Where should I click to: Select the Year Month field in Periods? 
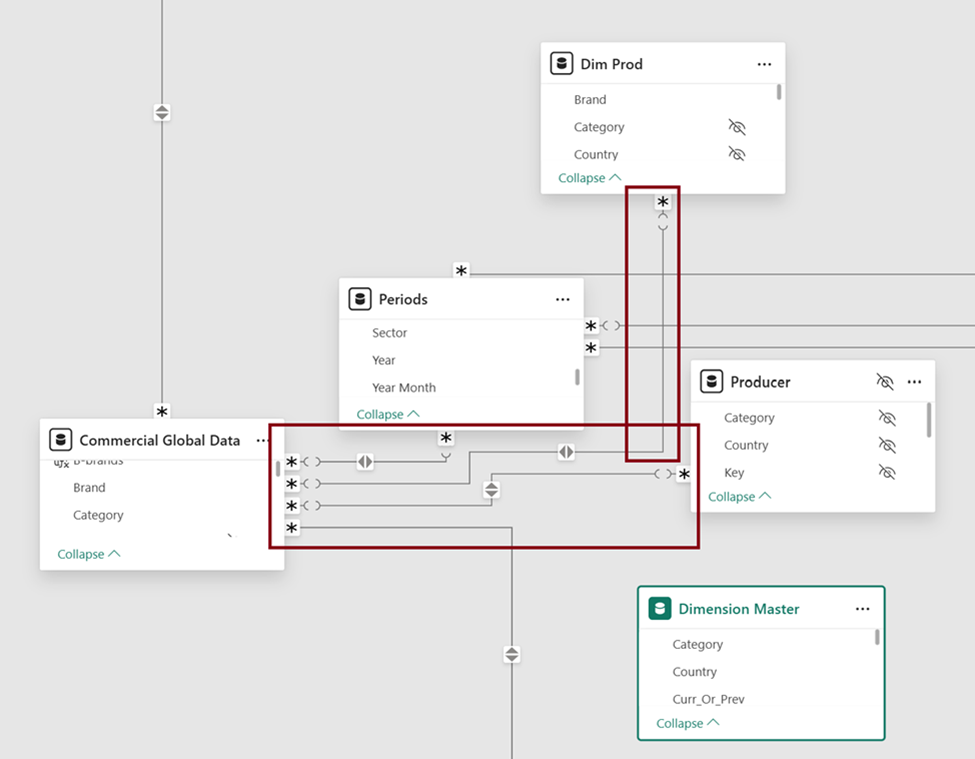click(404, 387)
